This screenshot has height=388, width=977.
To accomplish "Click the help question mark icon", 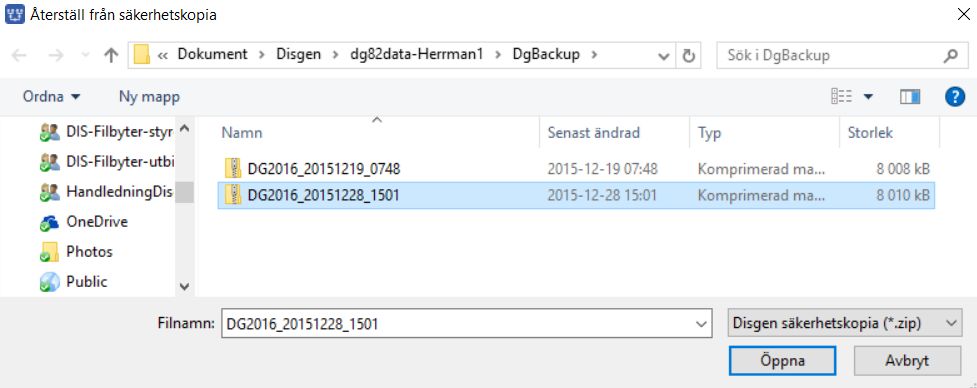I will (x=955, y=97).
